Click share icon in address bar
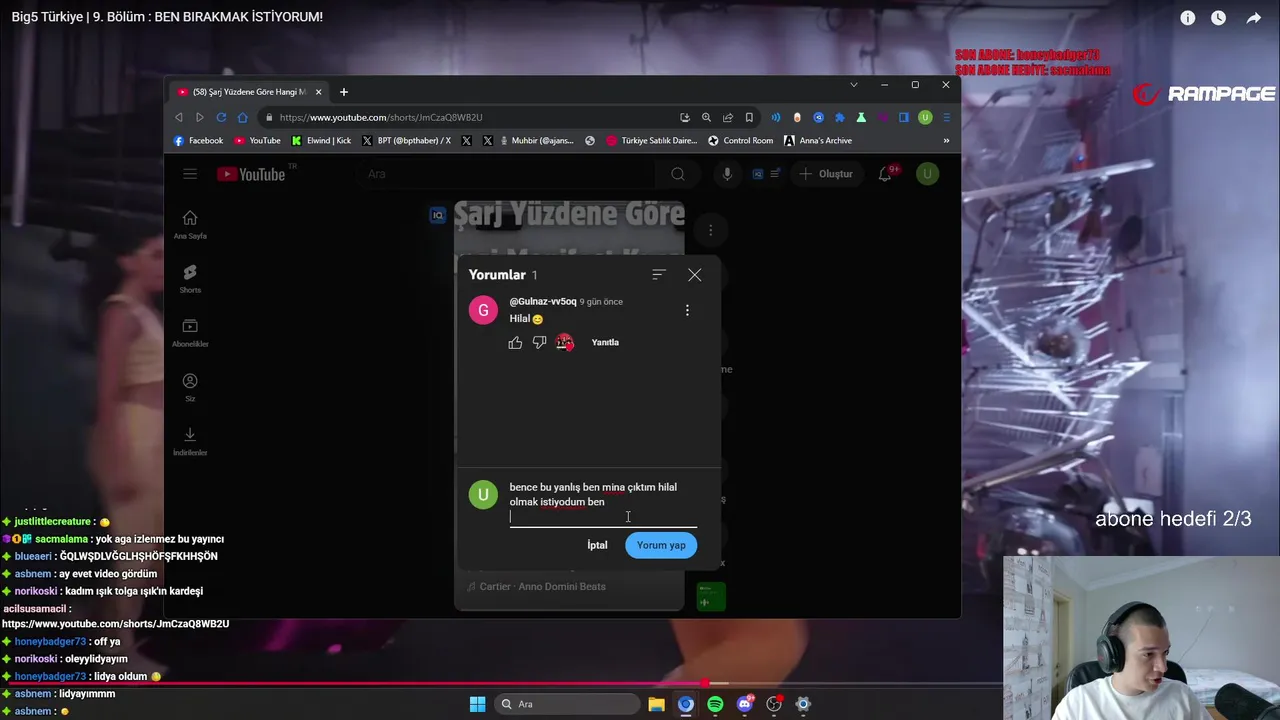The width and height of the screenshot is (1280, 720). 728,117
